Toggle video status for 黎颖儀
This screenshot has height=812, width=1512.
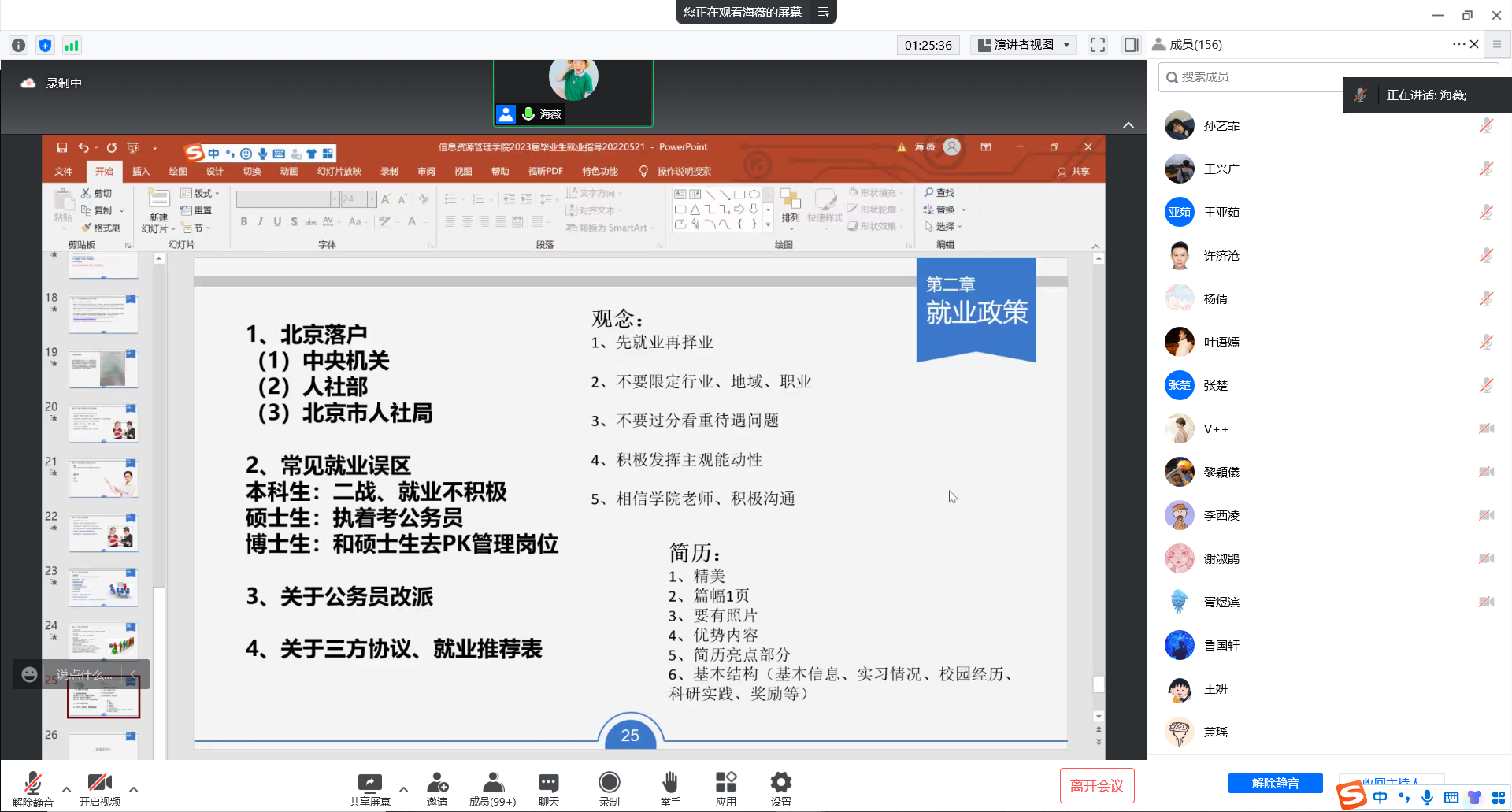1486,472
